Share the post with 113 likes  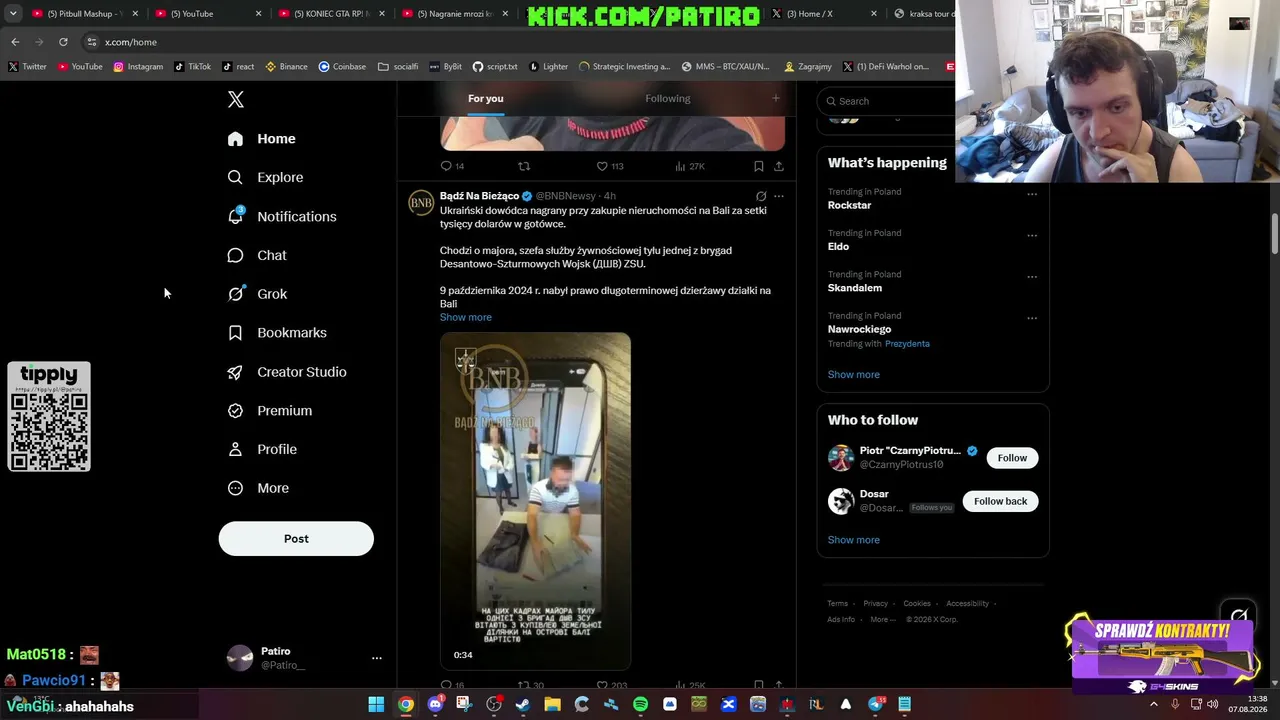click(x=779, y=166)
